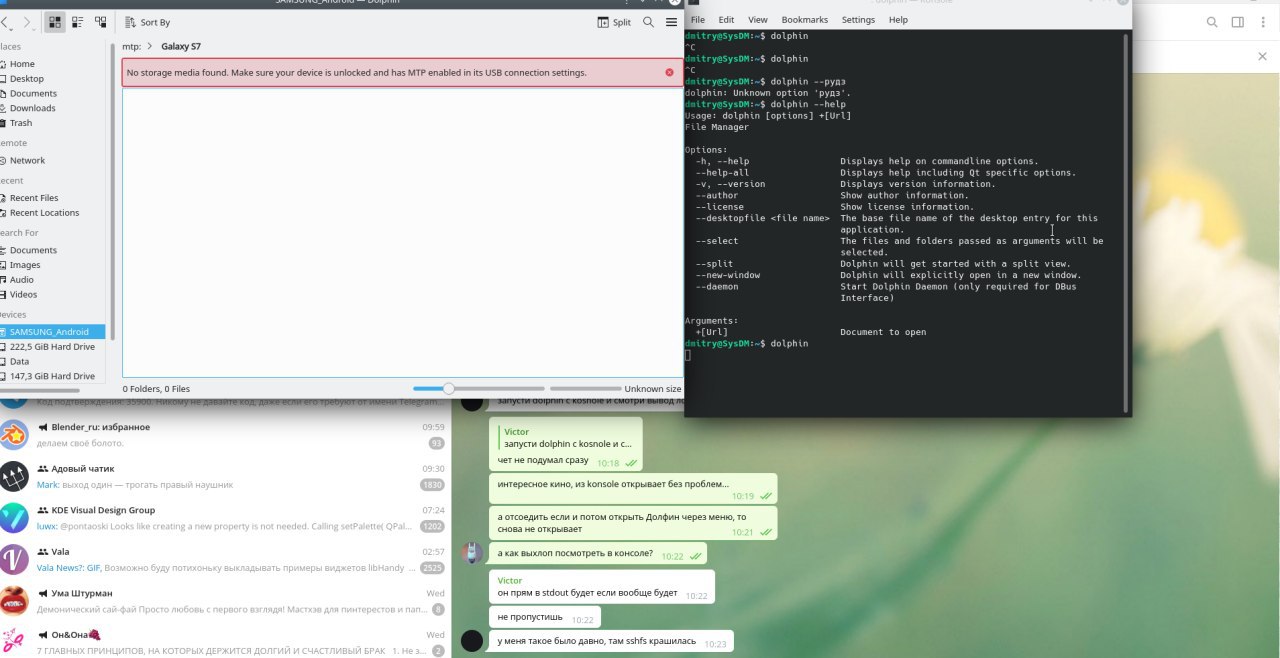
Task: Go back using Dolphin's back arrow
Action: pos(3,22)
